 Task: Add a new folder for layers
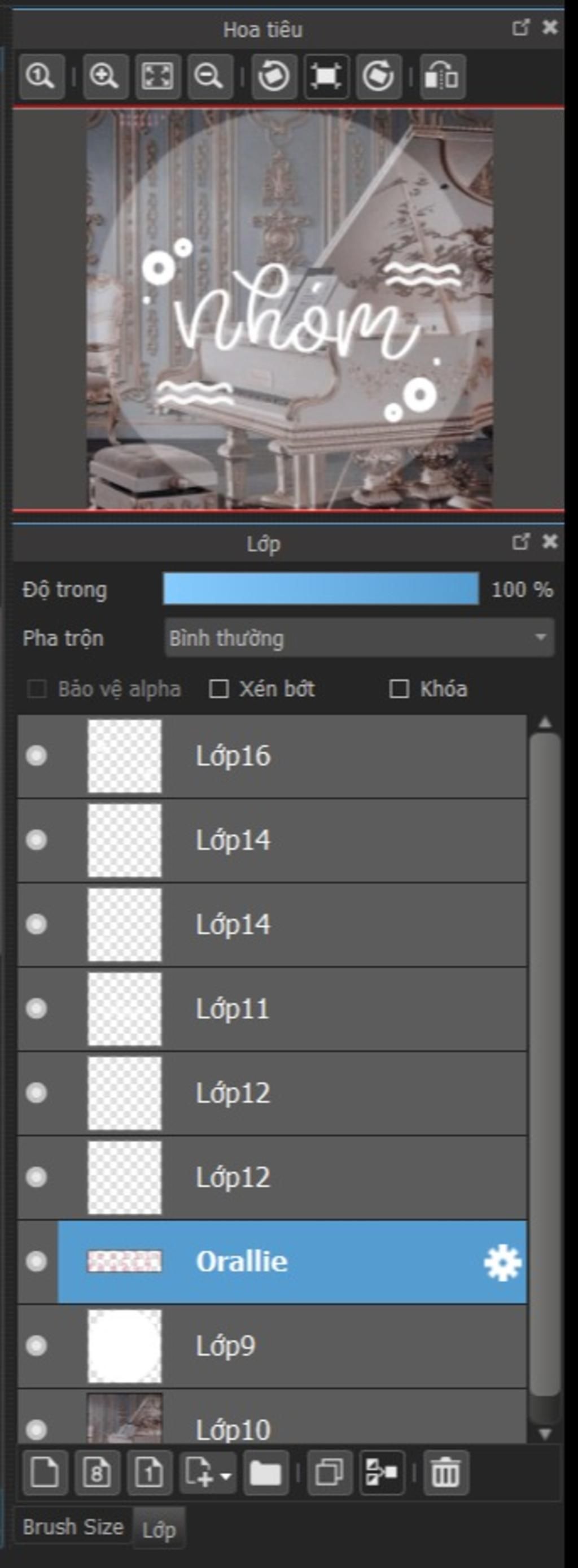point(266,1473)
